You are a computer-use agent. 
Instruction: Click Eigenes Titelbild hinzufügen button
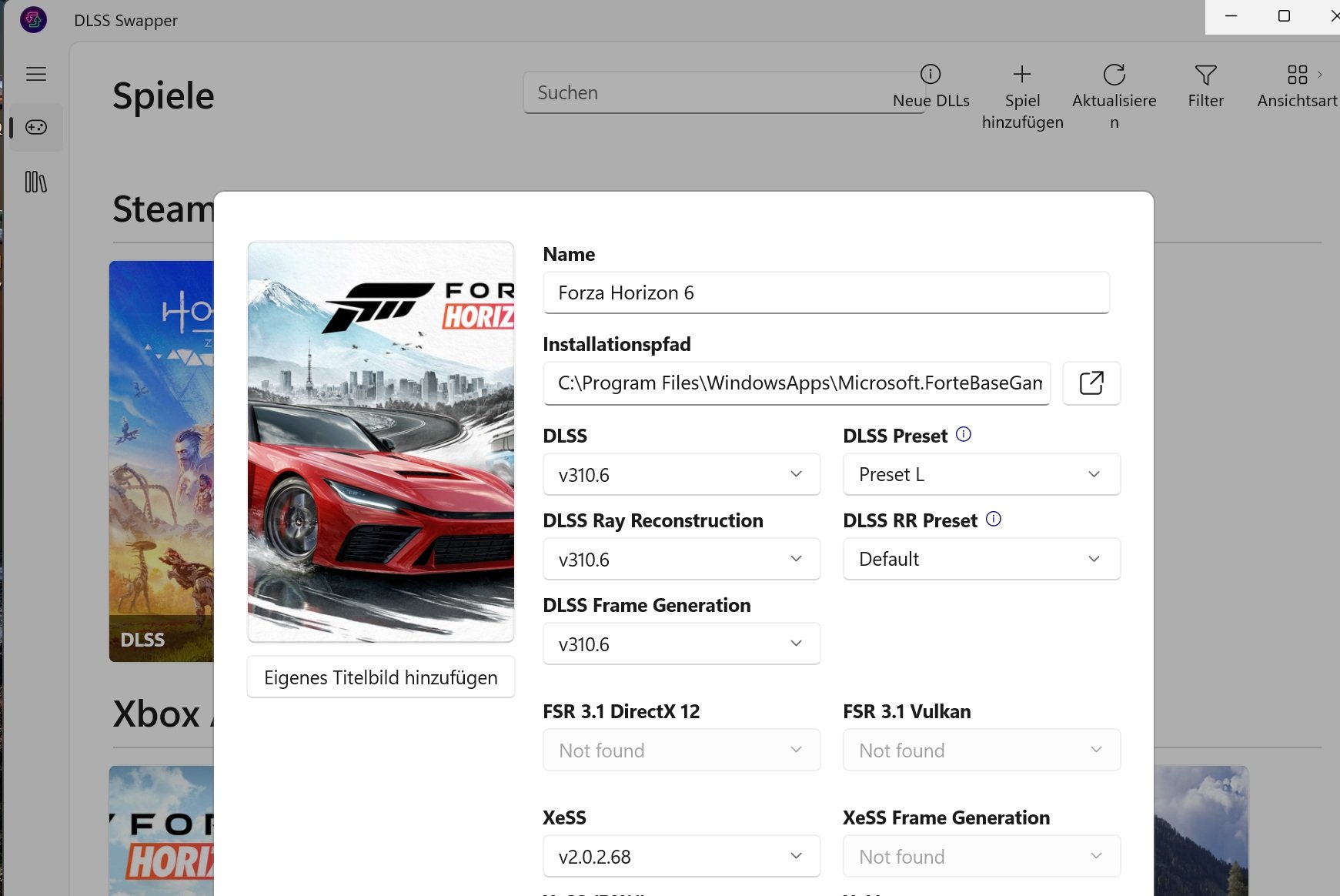[381, 677]
